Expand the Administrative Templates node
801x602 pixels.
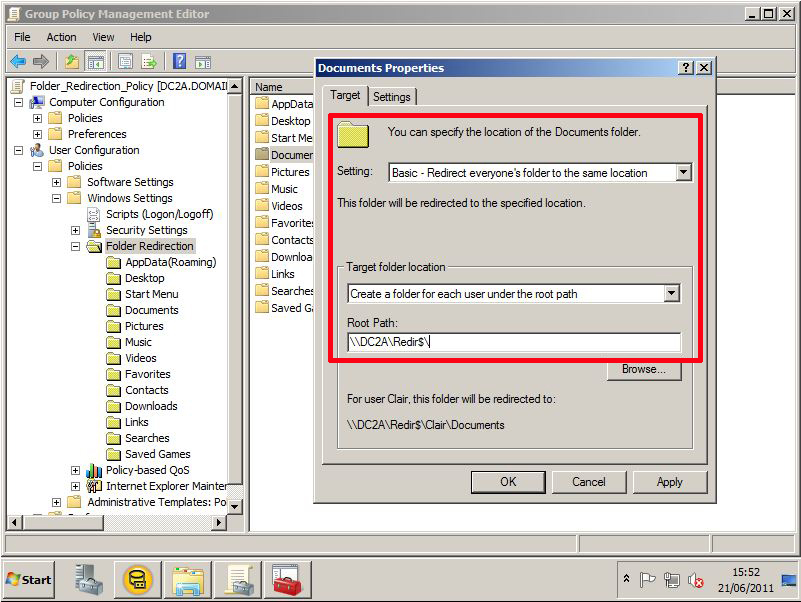[56, 502]
